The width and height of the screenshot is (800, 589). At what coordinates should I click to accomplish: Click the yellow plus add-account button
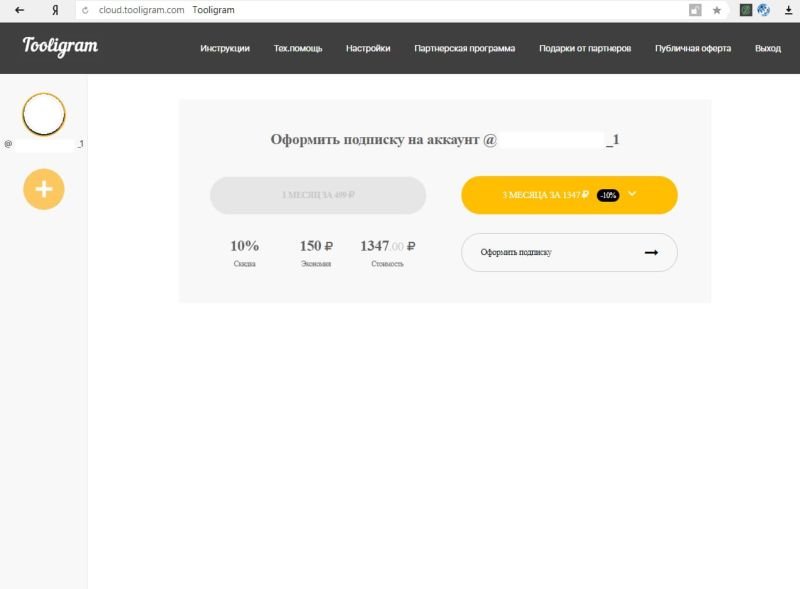(43, 189)
